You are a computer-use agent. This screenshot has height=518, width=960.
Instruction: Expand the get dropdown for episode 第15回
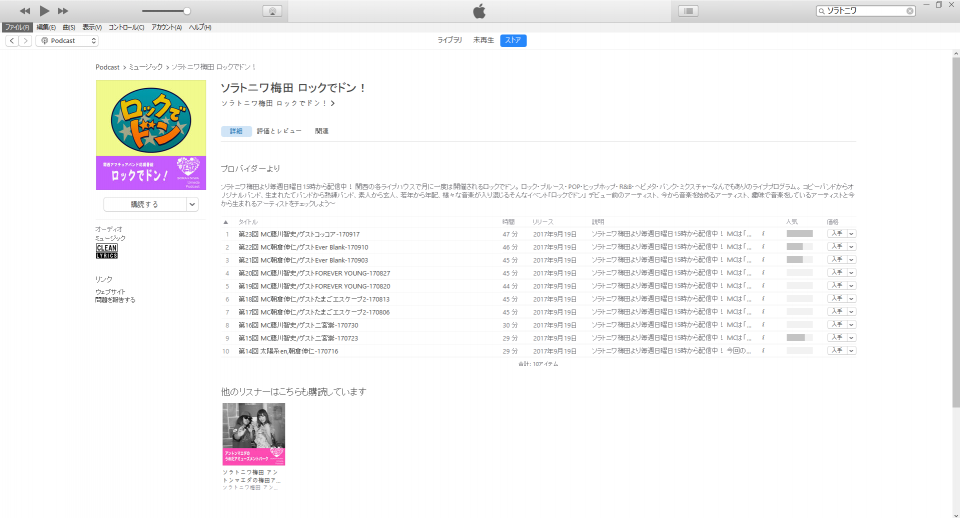click(851, 337)
